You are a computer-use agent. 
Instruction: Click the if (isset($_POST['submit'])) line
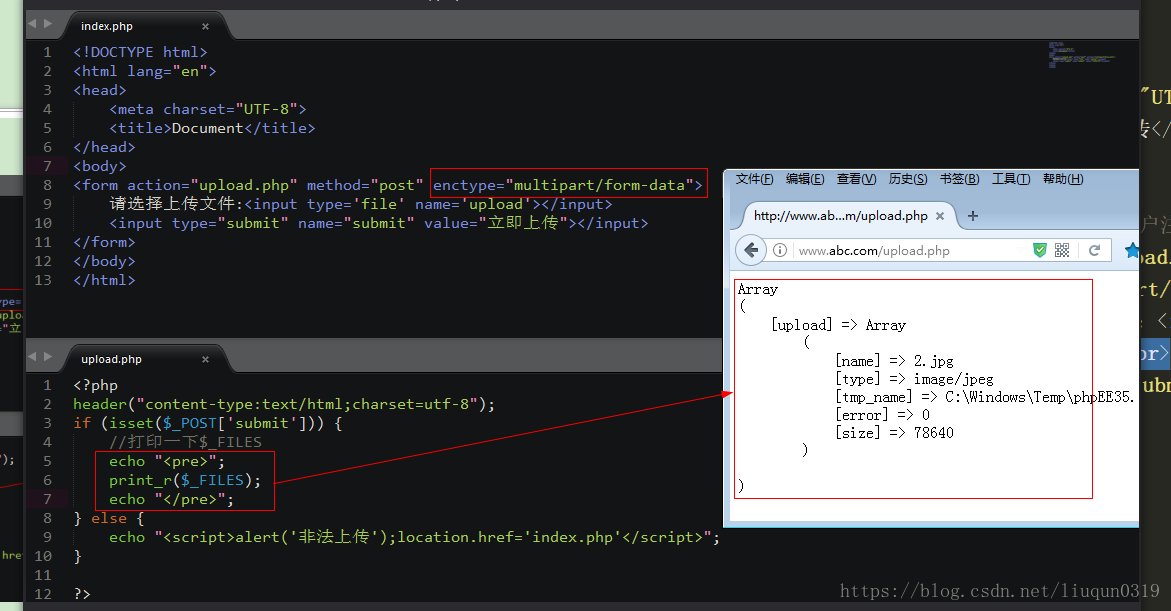[x=208, y=424]
